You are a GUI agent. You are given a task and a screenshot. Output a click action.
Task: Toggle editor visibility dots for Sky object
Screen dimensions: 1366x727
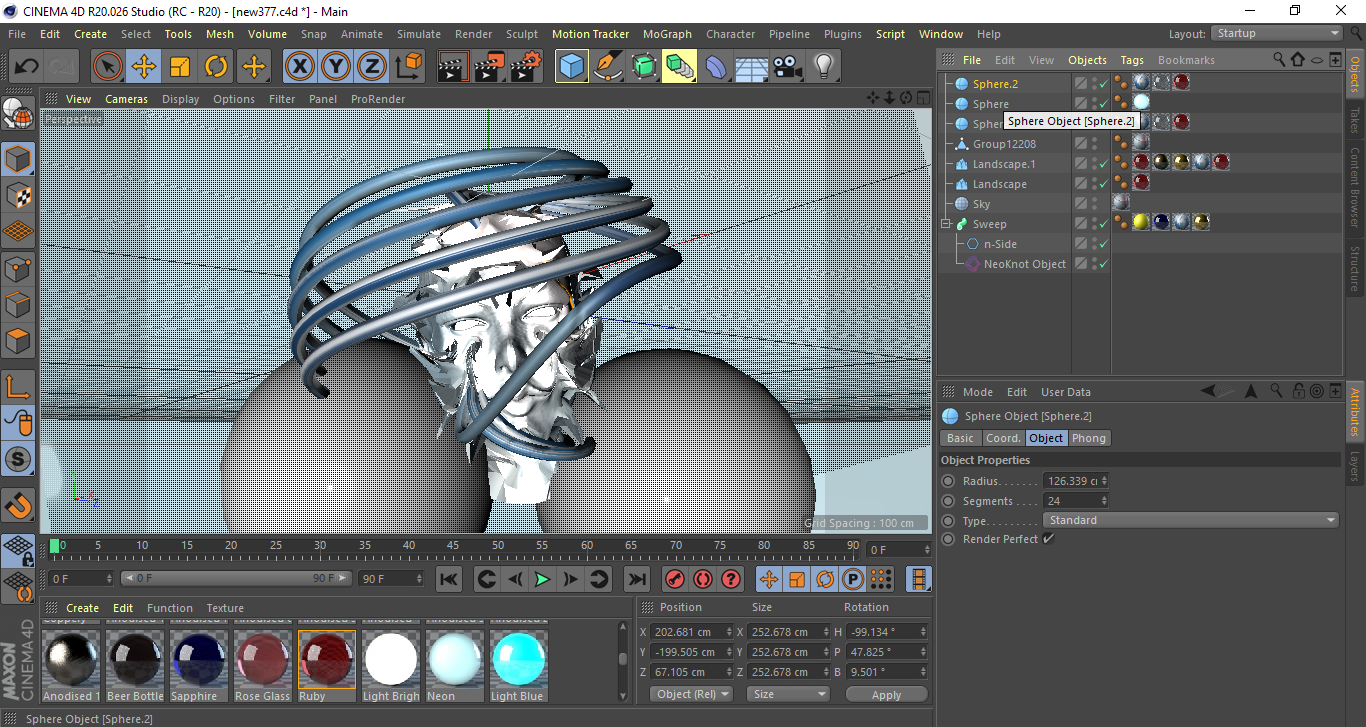(1094, 204)
